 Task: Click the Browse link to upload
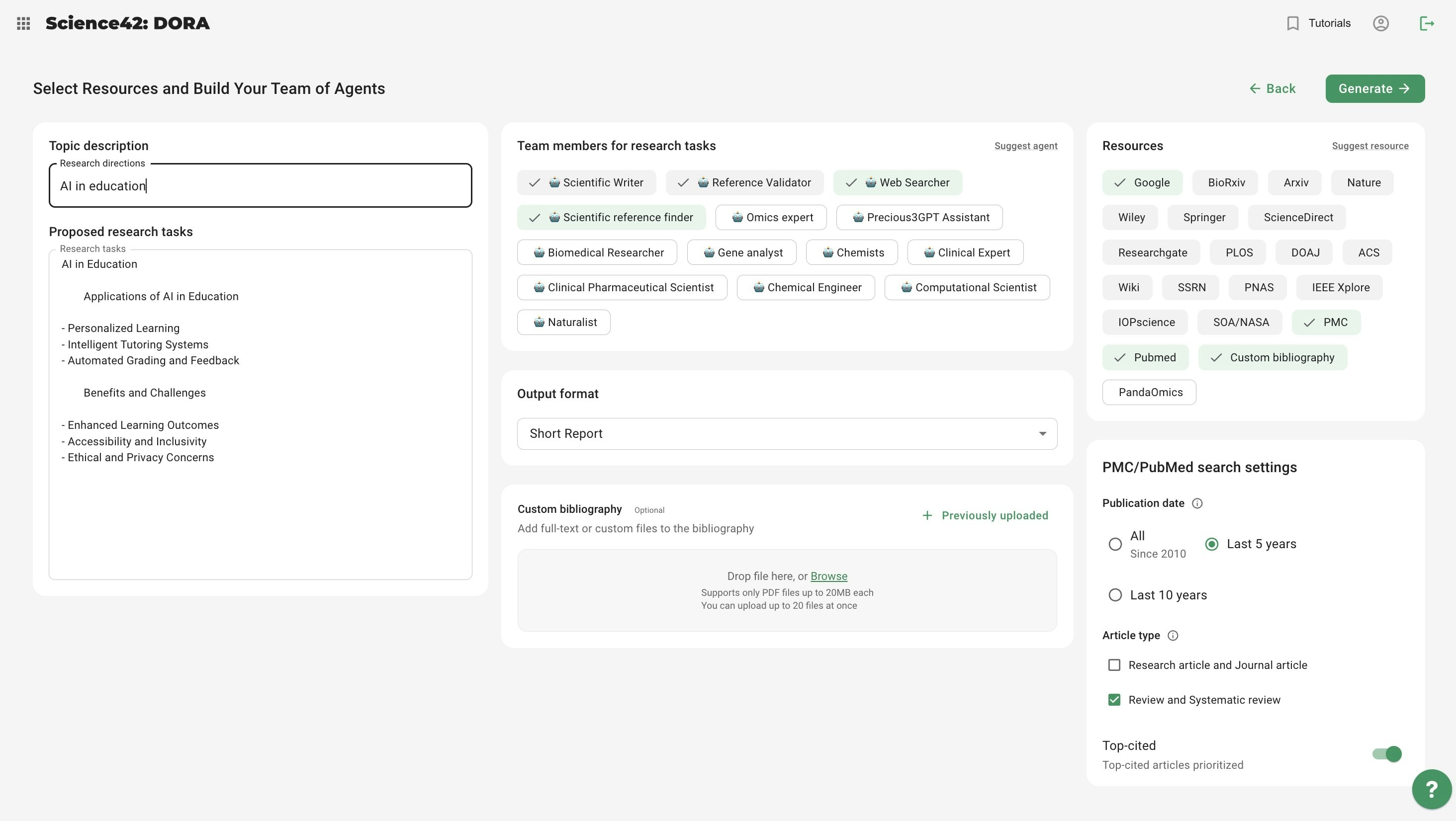click(828, 576)
